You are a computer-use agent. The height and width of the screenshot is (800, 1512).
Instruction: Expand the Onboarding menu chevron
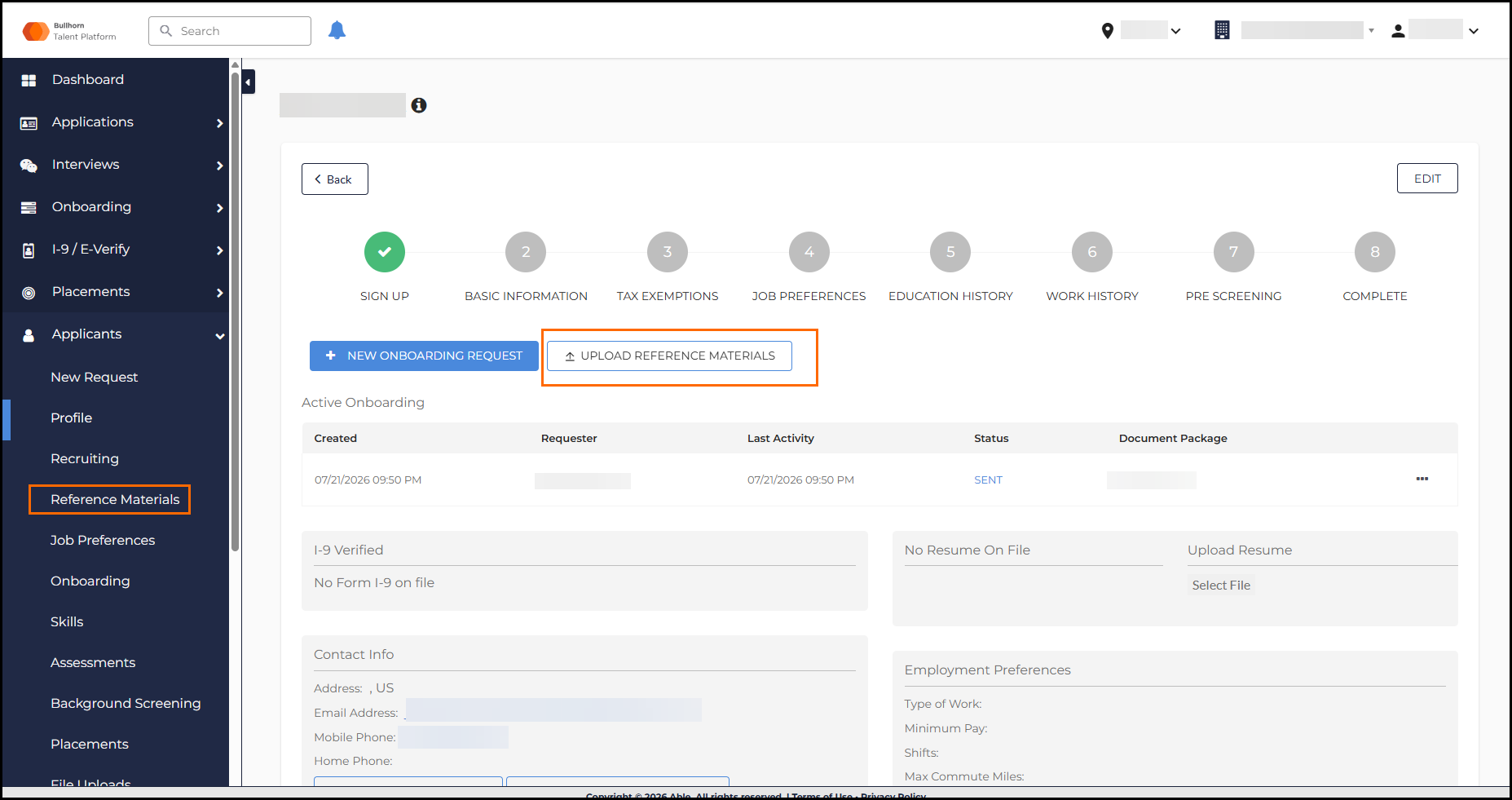coord(219,208)
